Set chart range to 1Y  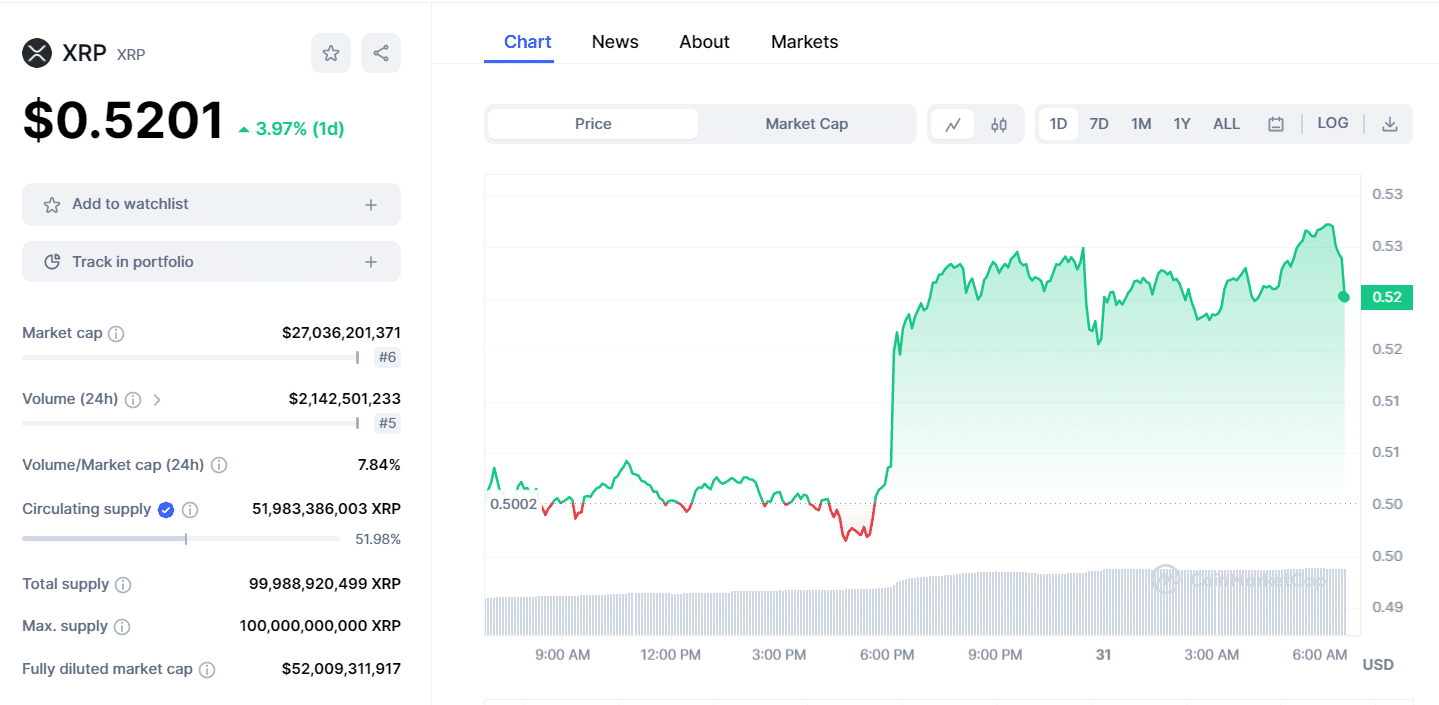[x=1182, y=124]
